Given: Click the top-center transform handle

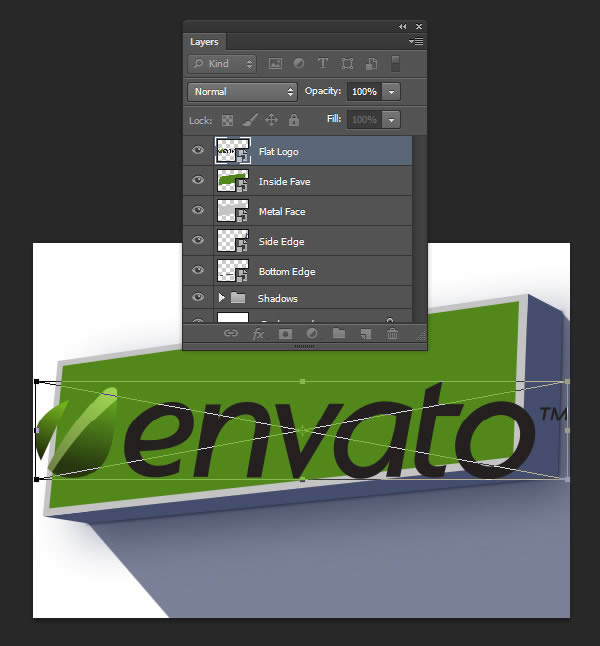Looking at the screenshot, I should [x=302, y=382].
